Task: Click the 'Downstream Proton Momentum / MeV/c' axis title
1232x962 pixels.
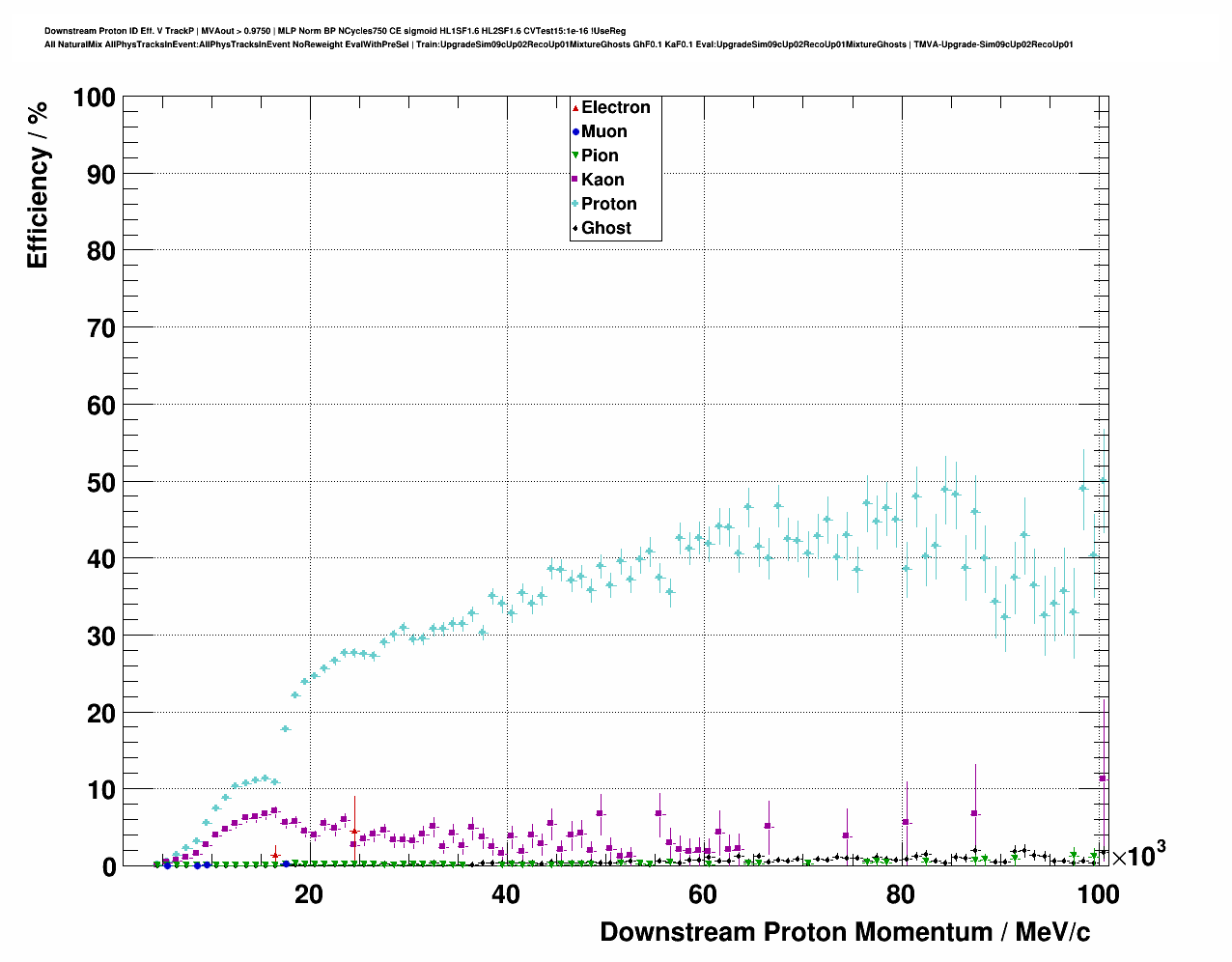Action: 845,932
